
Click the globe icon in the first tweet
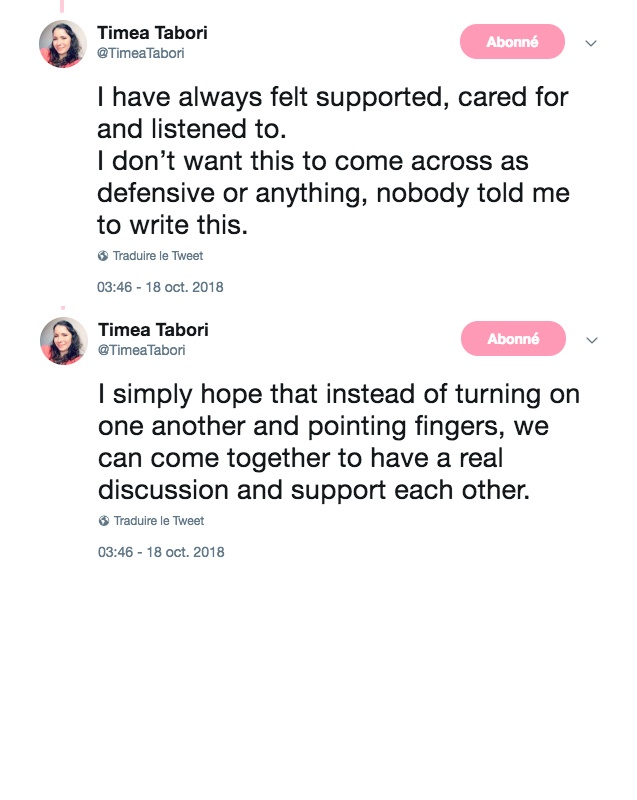tap(103, 256)
